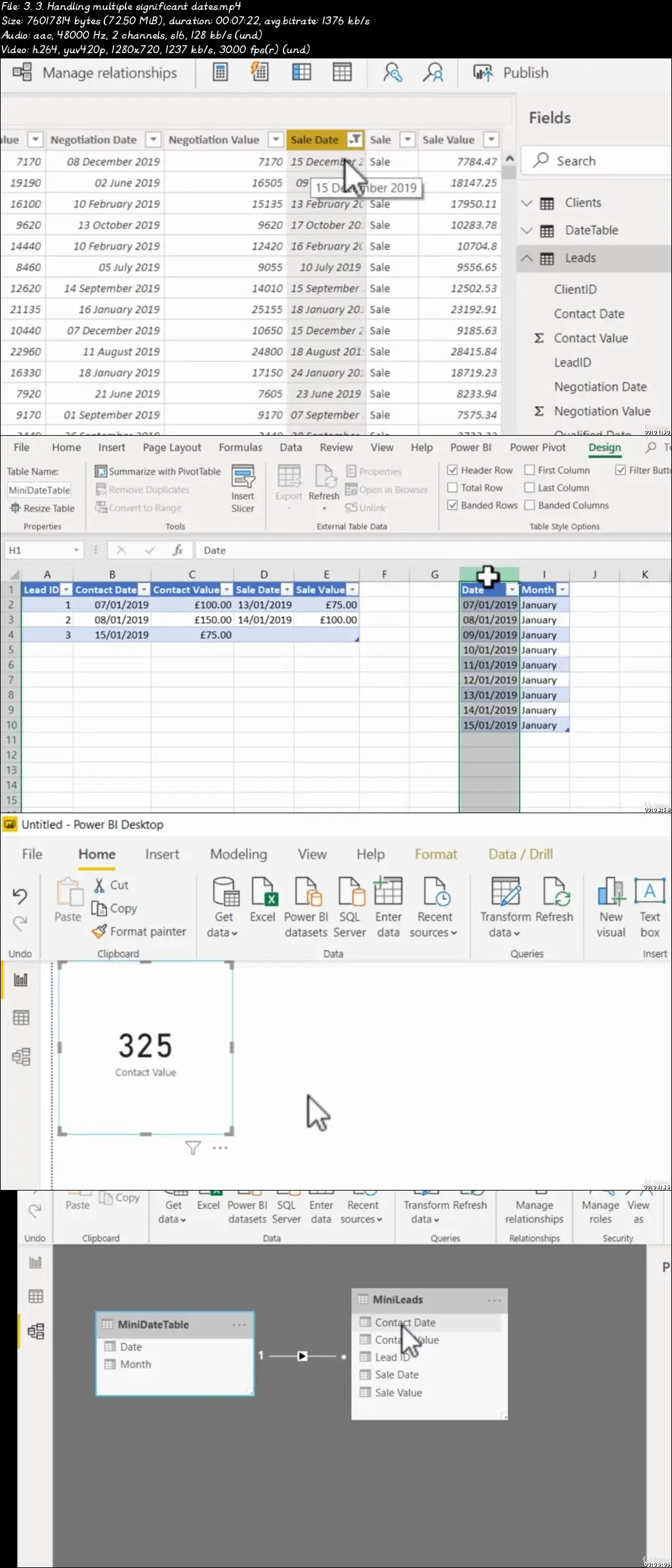Select the Modeling tab in Power BI Desktop
The width and height of the screenshot is (672, 1568).
click(x=239, y=854)
